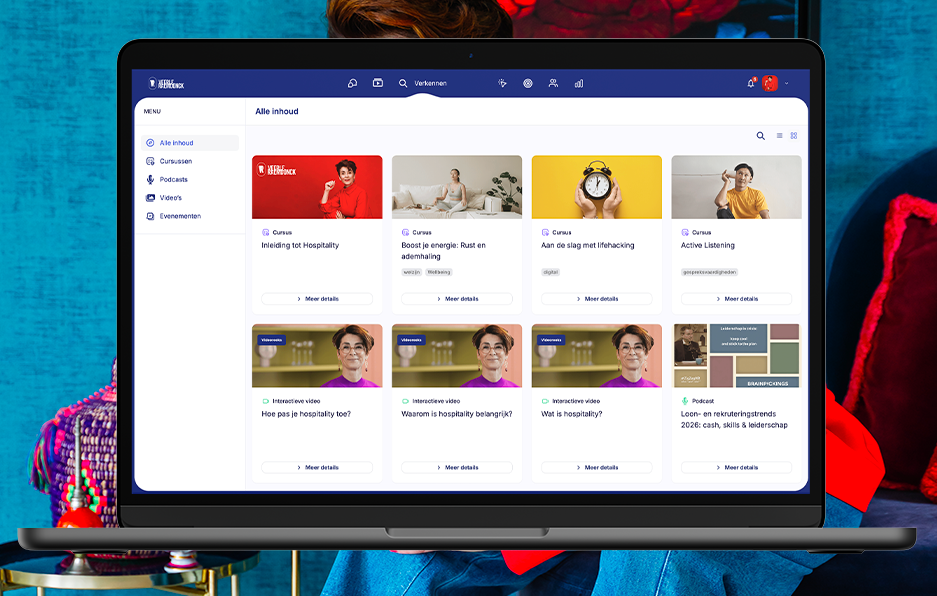Click the sparkle cursor icon in navbar
Viewport: 937px width, 596px height.
coord(502,84)
